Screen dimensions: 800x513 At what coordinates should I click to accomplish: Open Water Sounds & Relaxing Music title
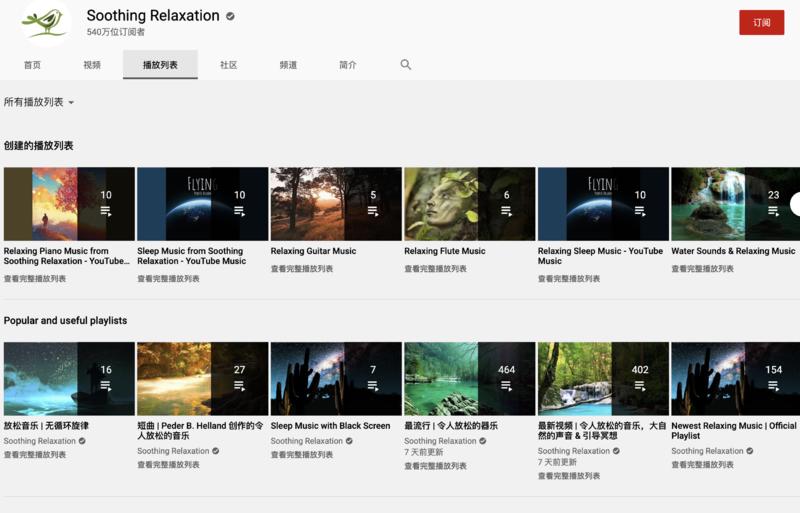click(x=733, y=251)
